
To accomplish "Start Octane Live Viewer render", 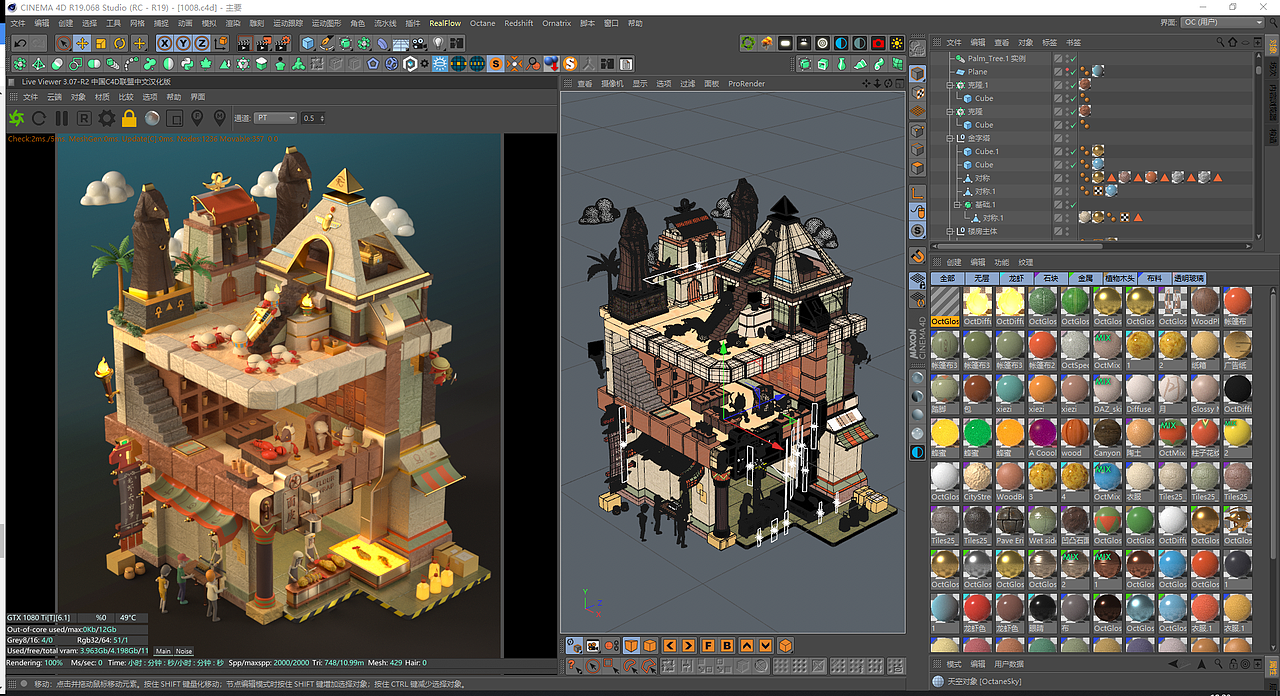I will click(x=17, y=118).
